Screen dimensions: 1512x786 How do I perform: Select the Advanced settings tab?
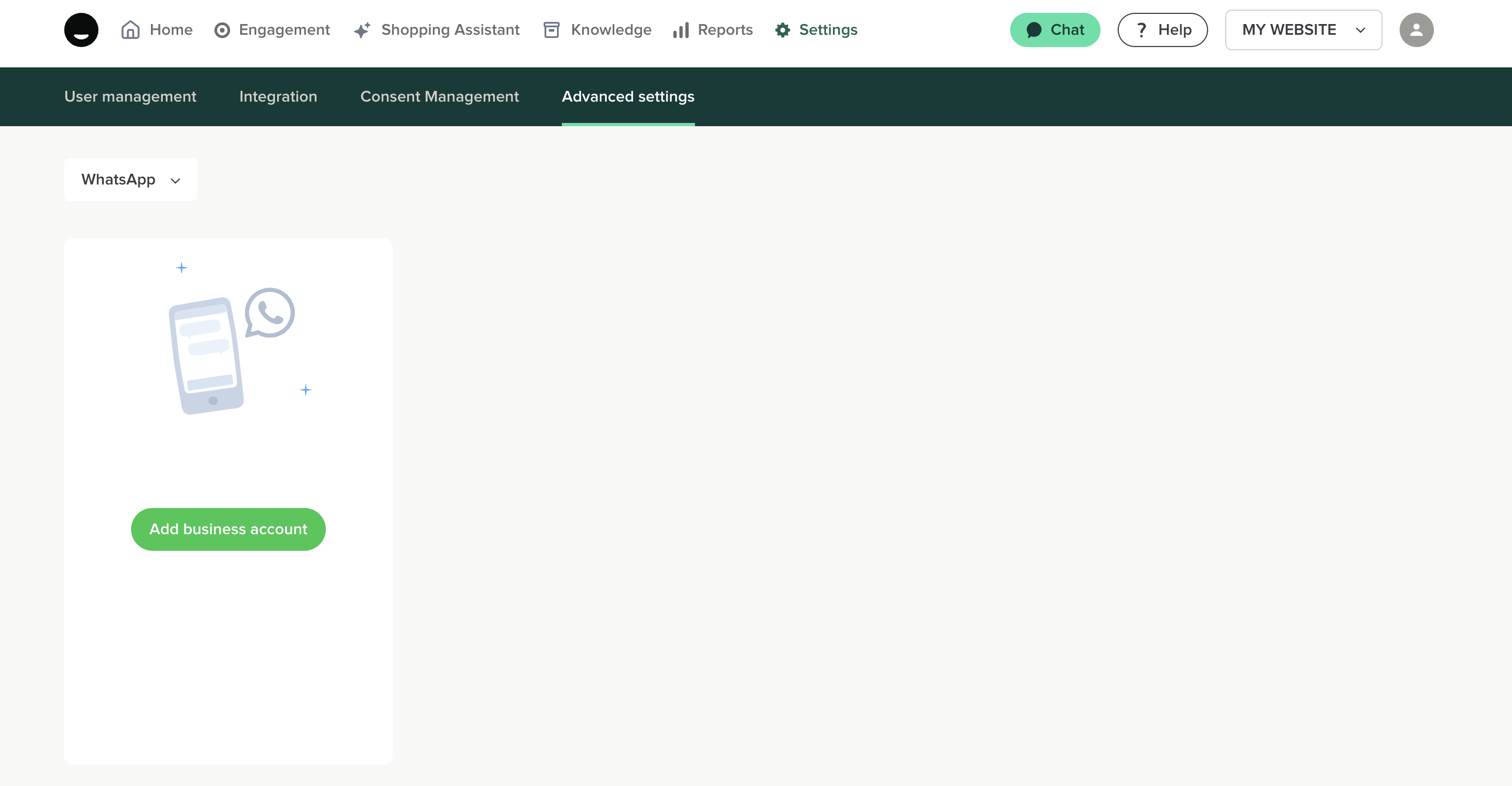click(x=628, y=96)
